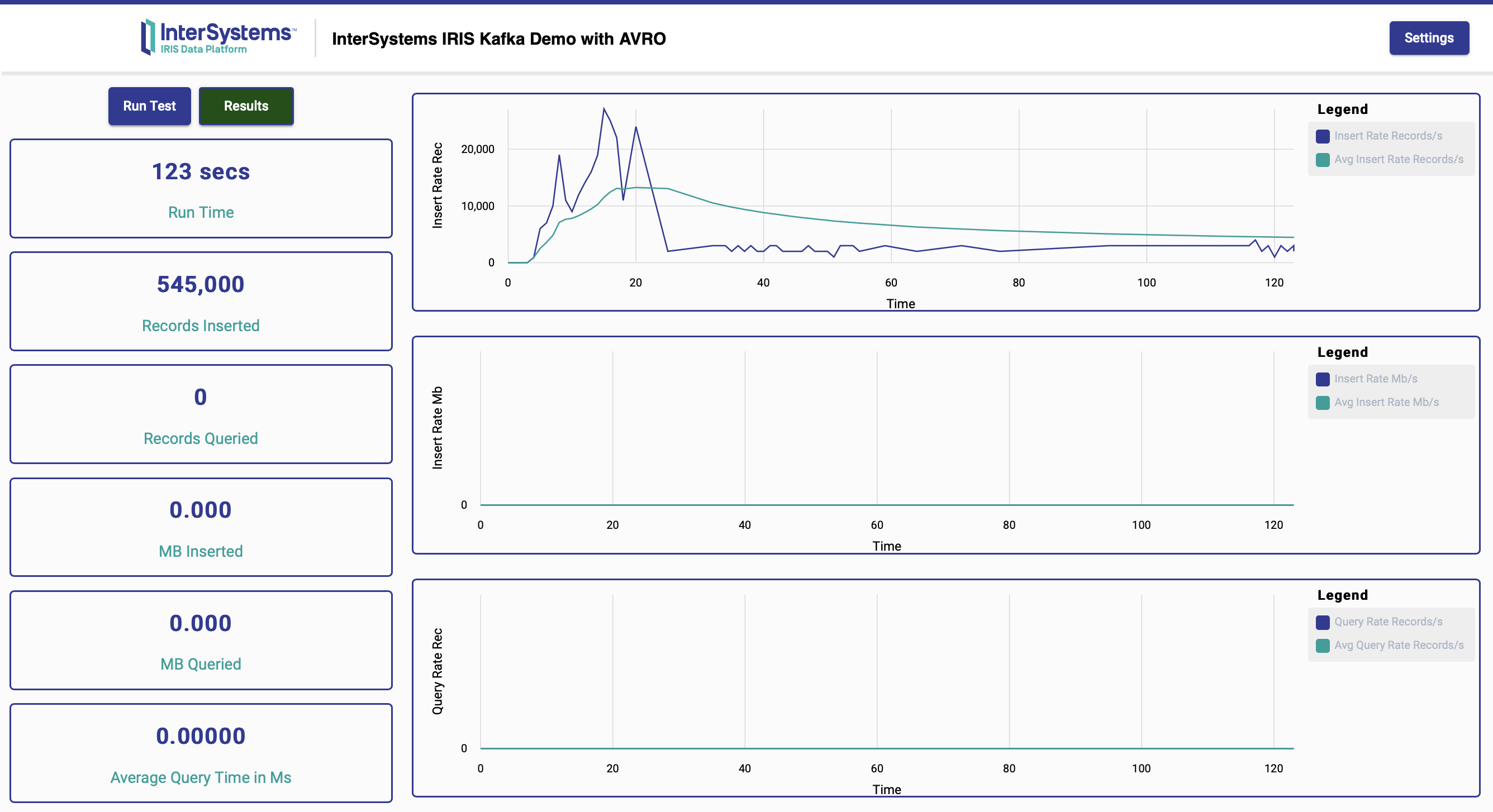Toggle Avg Insert Rate Records/s legend swatch
The width and height of the screenshot is (1493, 812).
click(x=1322, y=160)
